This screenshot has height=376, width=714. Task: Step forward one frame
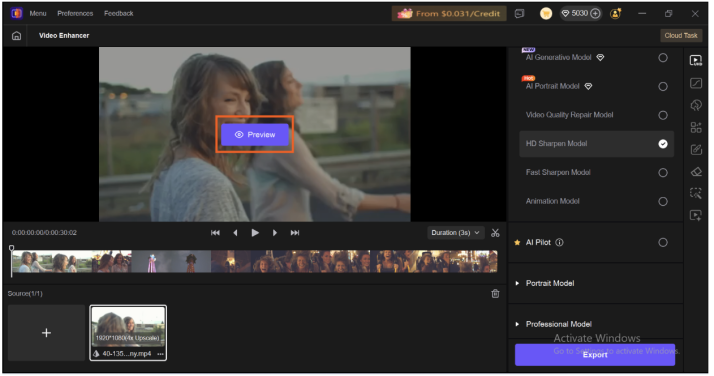[275, 233]
